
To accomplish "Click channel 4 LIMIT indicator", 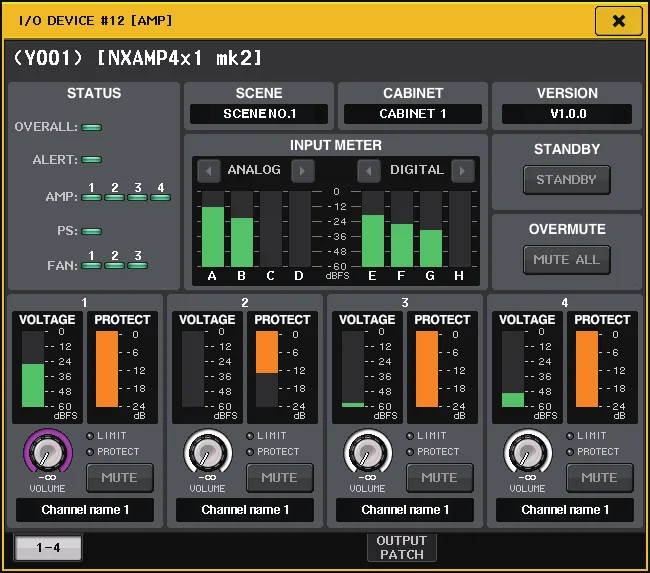I will [x=570, y=436].
